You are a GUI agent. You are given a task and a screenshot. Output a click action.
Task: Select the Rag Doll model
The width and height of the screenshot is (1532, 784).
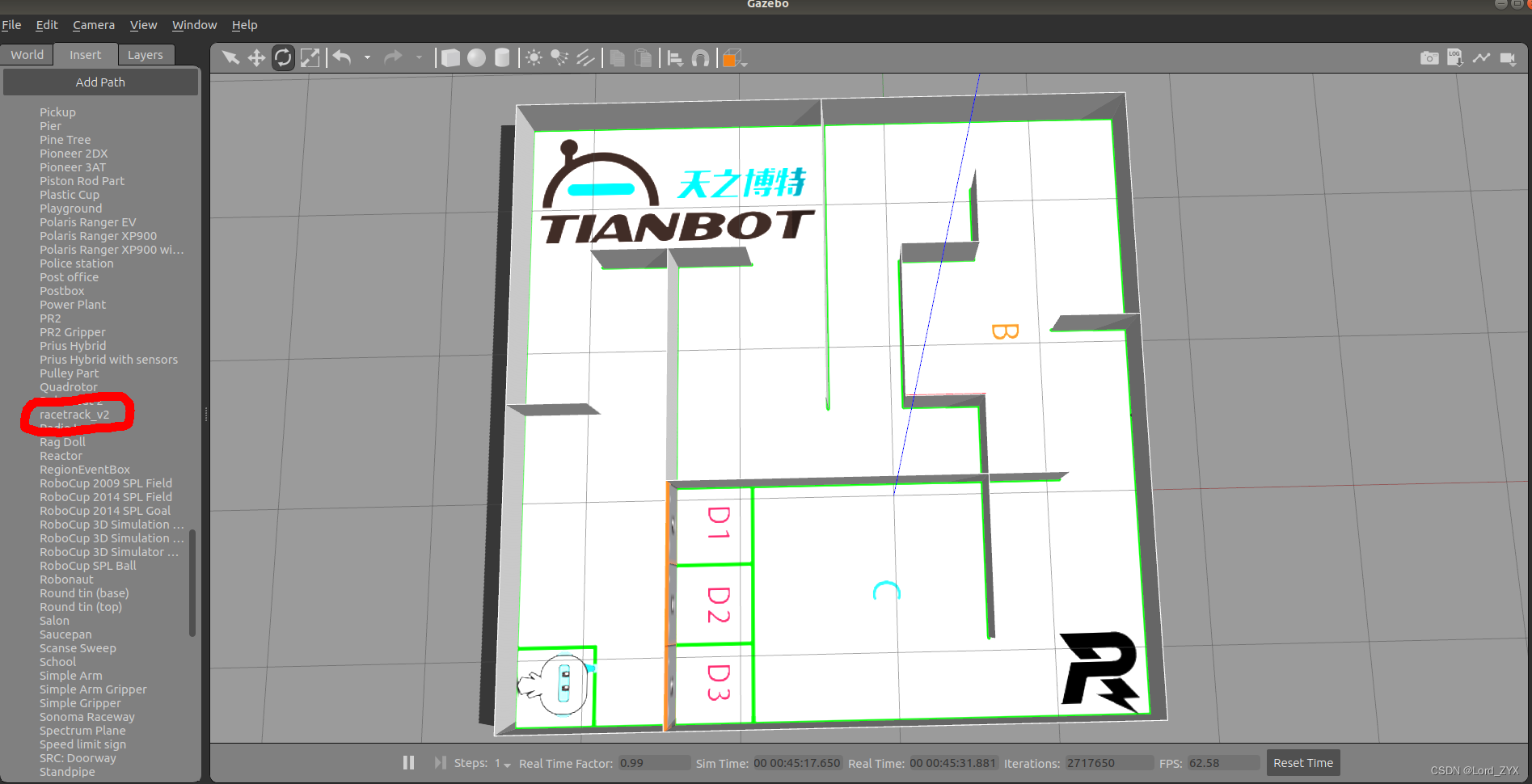point(62,442)
